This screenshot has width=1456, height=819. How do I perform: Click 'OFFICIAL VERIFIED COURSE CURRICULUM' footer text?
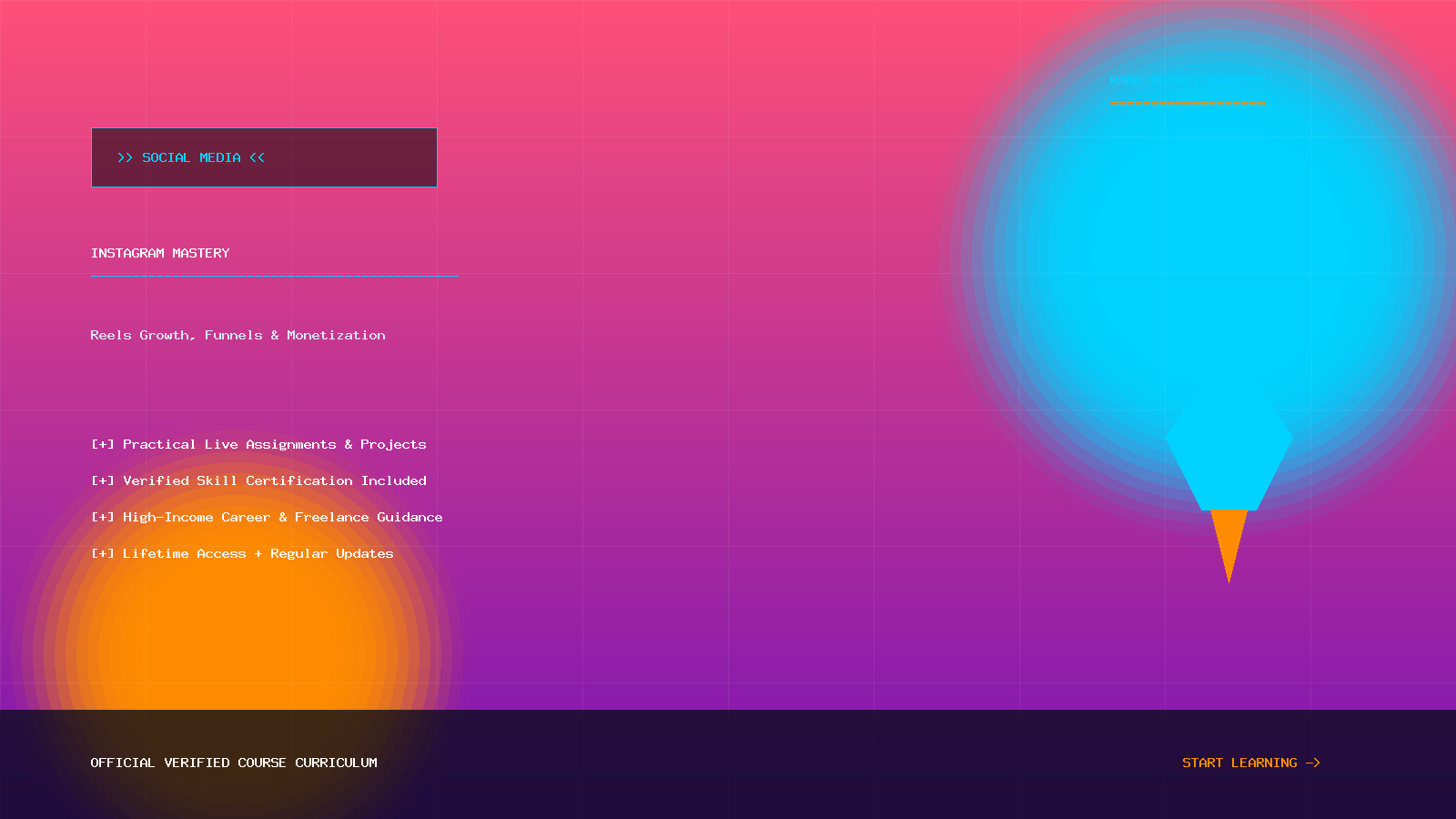click(x=234, y=763)
